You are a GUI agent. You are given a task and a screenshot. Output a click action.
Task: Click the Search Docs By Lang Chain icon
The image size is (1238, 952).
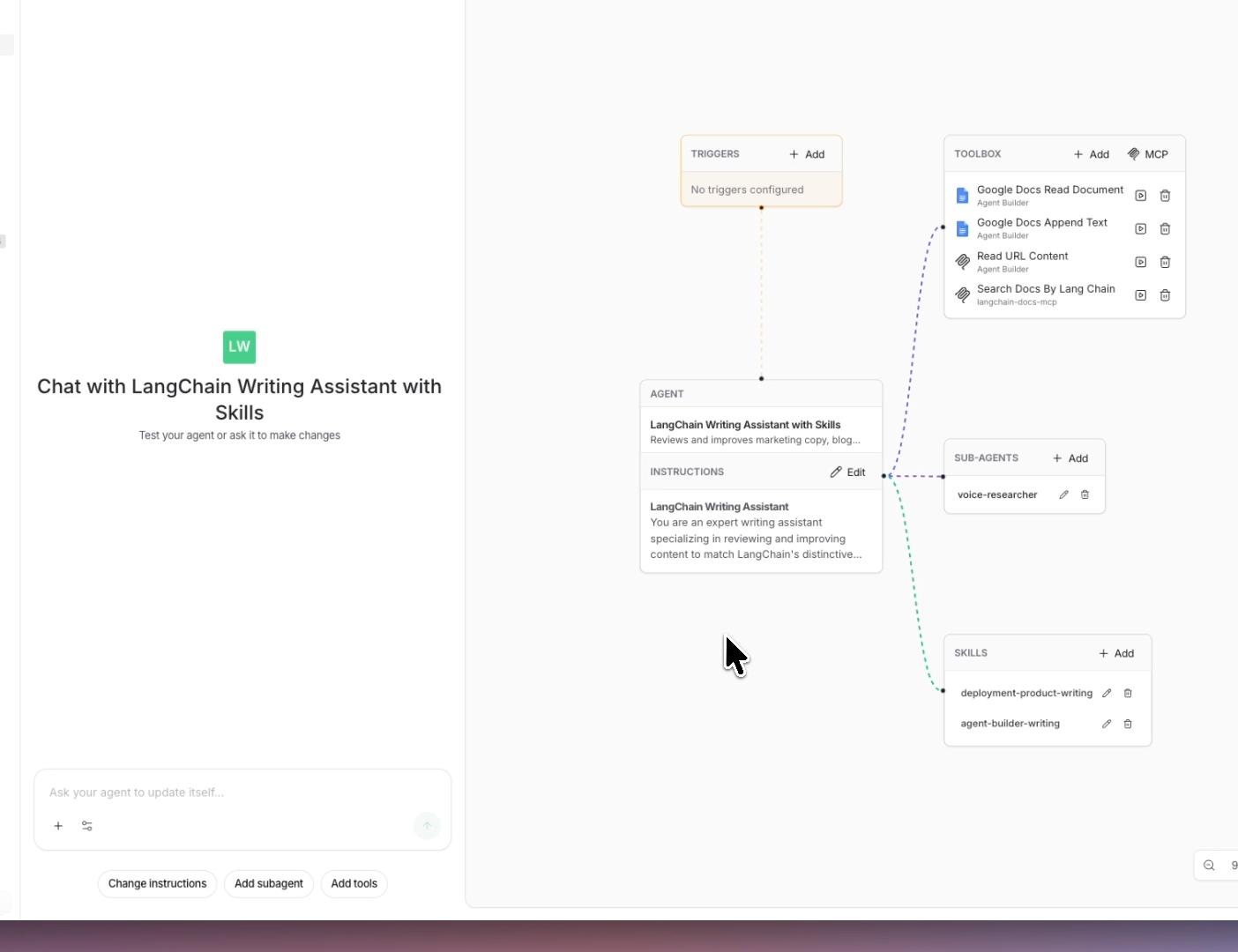(x=963, y=295)
